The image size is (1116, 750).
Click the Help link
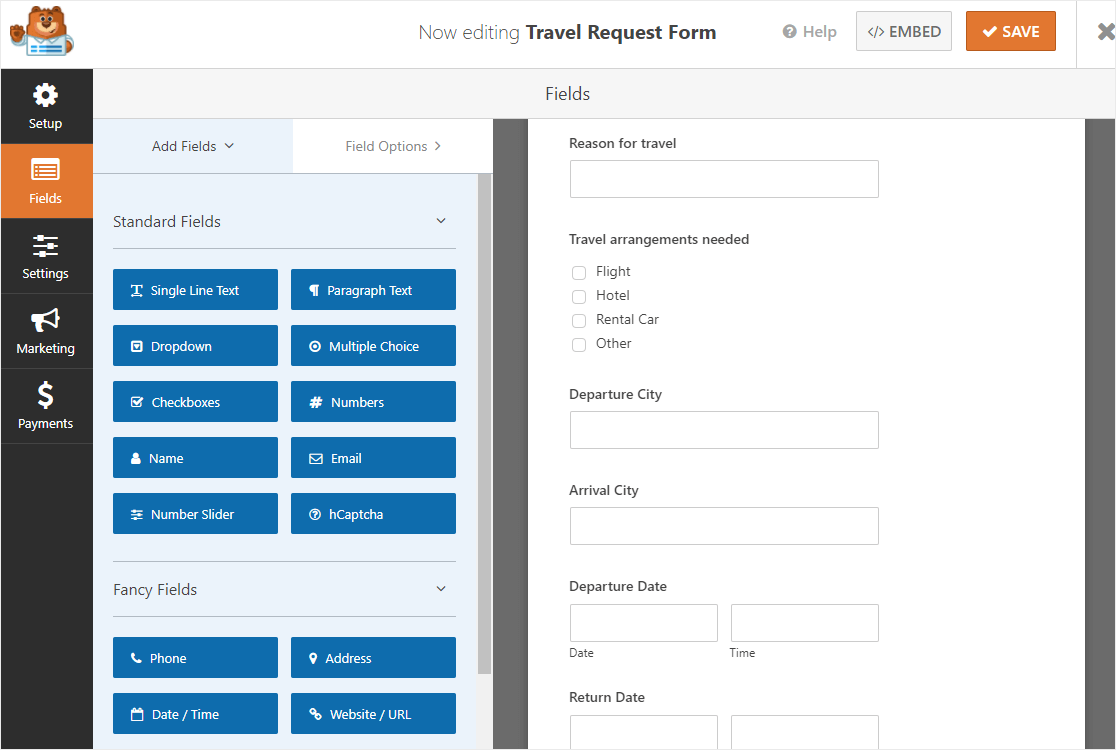pyautogui.click(x=809, y=31)
